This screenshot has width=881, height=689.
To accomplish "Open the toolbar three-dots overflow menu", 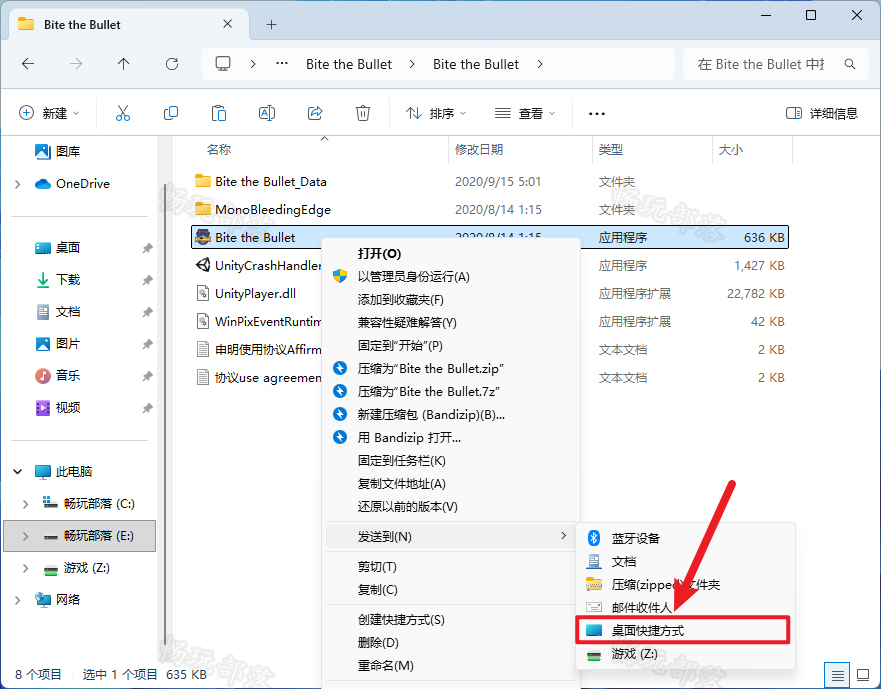I will [597, 114].
